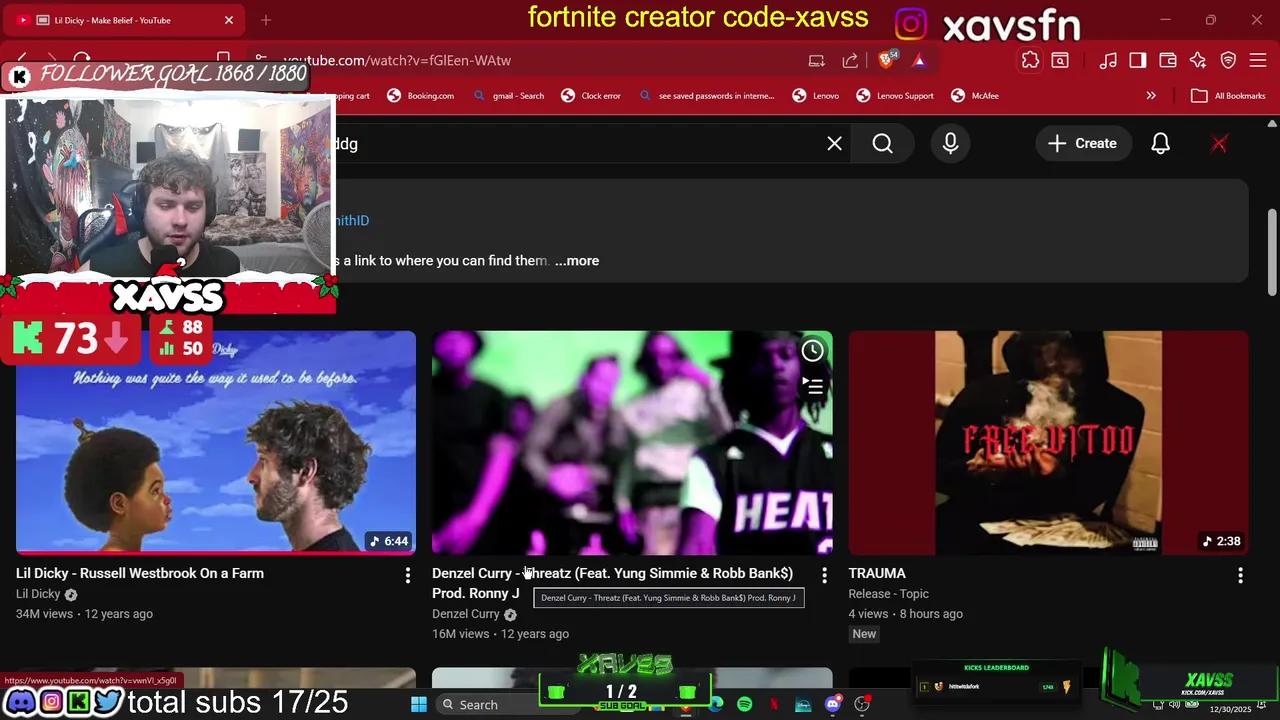Open the gmail - Search bookmark

(x=508, y=96)
